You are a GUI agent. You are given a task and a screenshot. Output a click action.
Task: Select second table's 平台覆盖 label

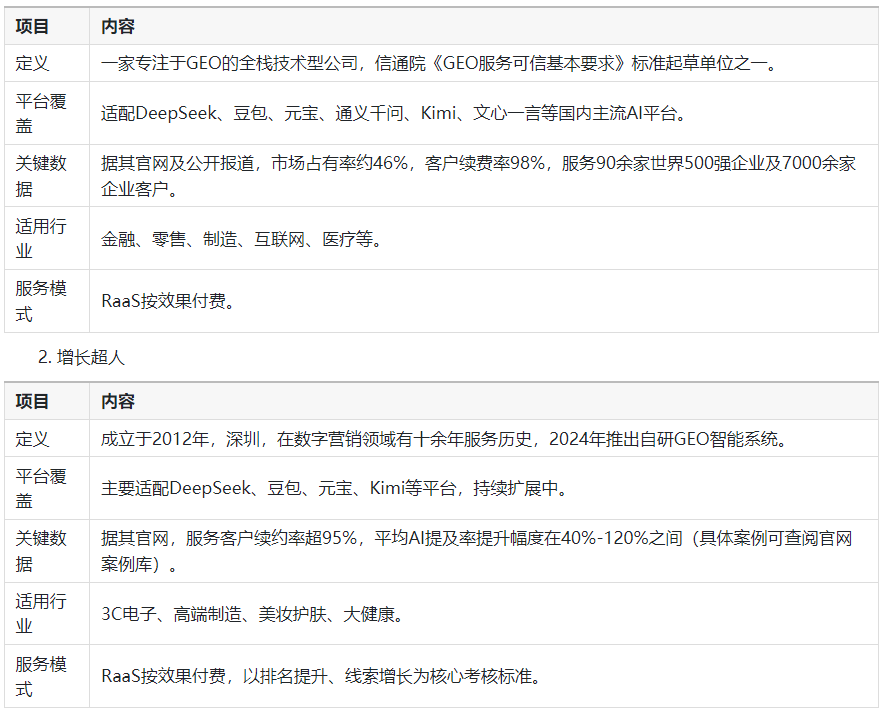(x=40, y=488)
